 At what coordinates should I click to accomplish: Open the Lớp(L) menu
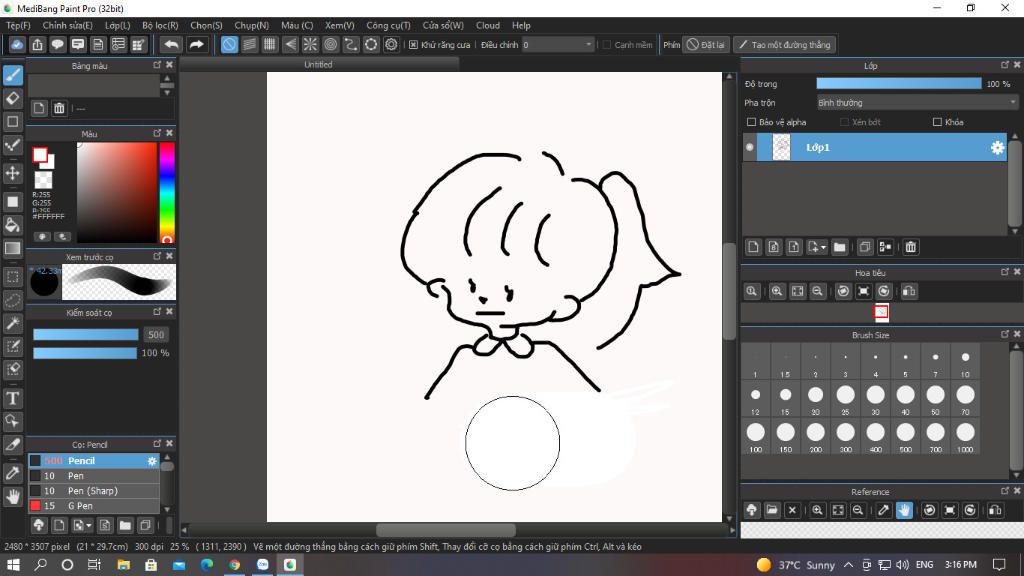[x=118, y=25]
